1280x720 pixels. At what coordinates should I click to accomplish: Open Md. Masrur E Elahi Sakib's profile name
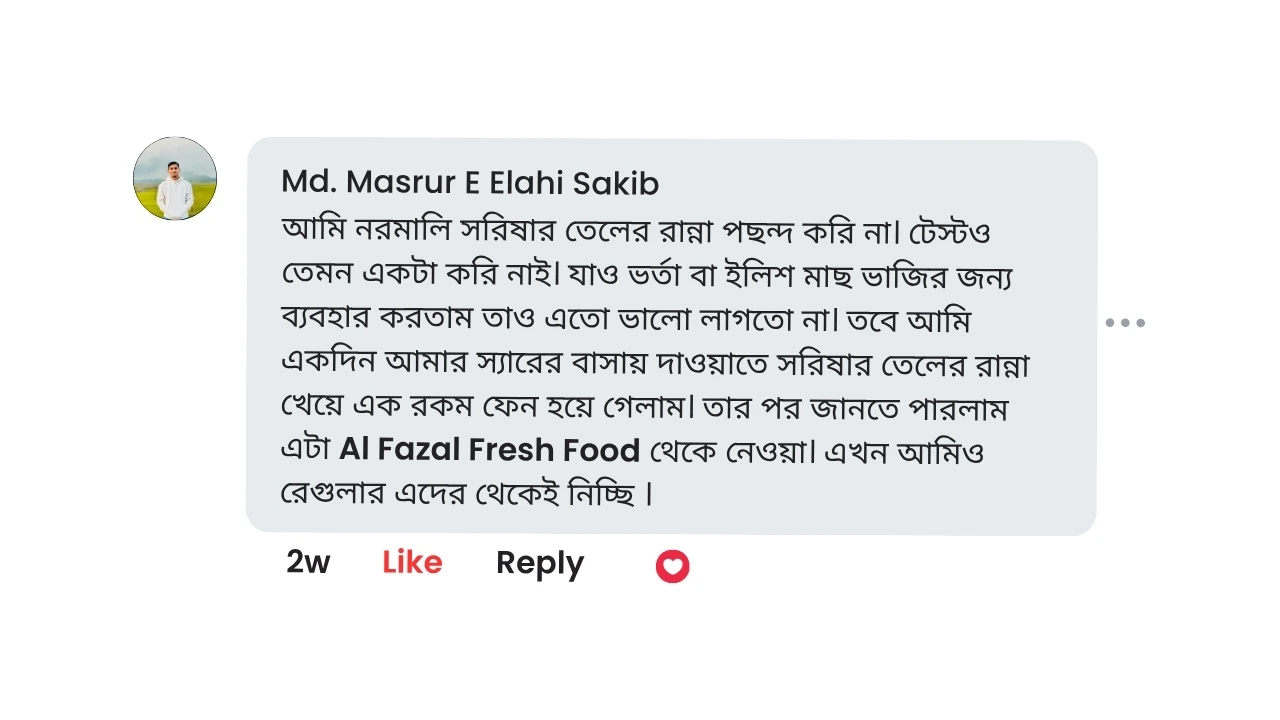[470, 183]
